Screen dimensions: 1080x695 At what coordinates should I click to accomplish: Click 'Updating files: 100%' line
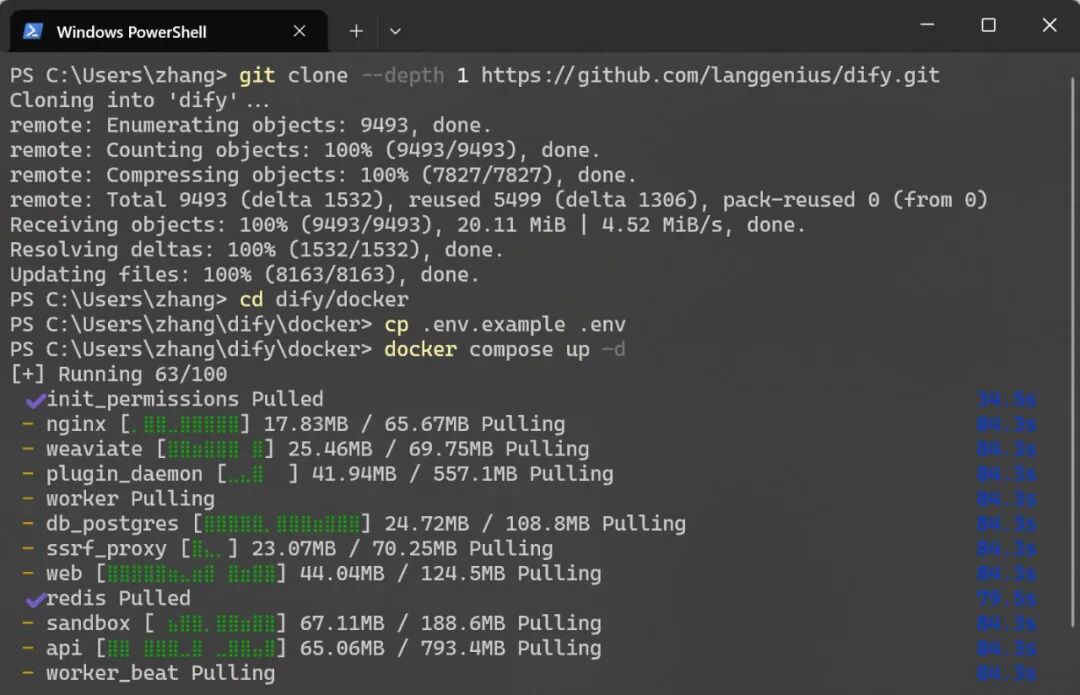[245, 275]
